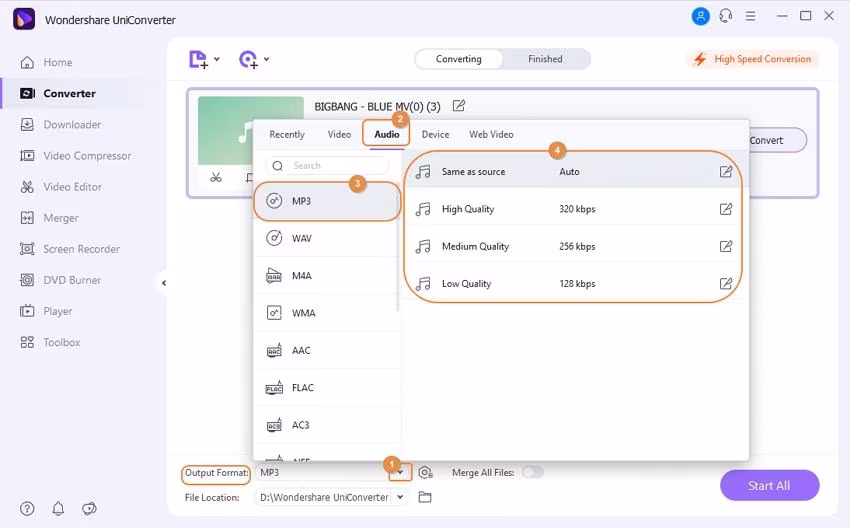Open the Player module

[46, 311]
